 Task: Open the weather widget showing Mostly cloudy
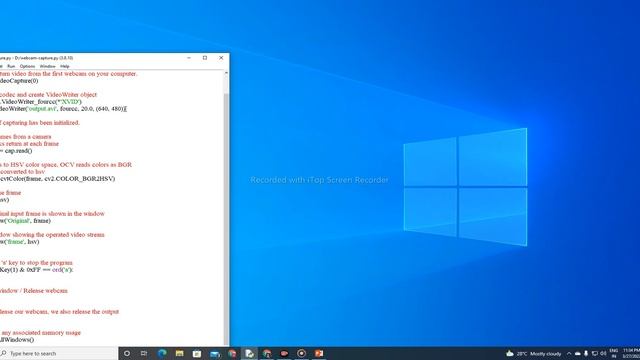click(533, 353)
